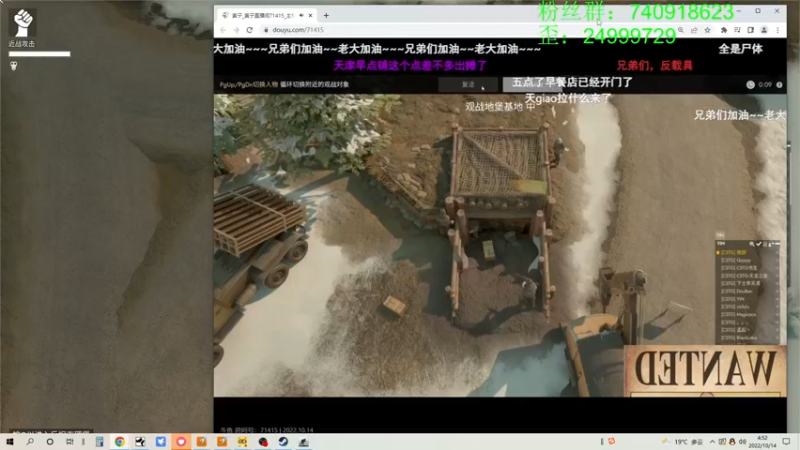Mute the douyu tab audio icon
The height and width of the screenshot is (450, 800).
click(302, 15)
